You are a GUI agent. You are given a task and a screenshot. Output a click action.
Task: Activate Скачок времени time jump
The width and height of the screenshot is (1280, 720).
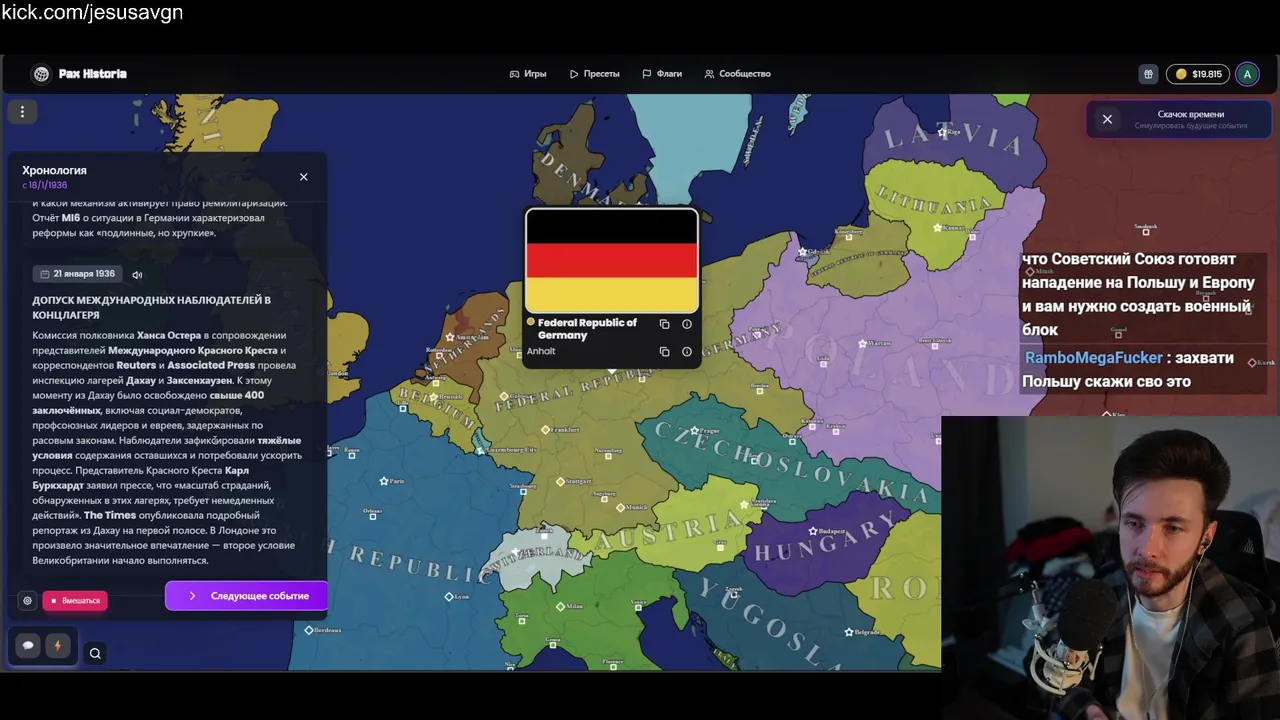(1190, 119)
